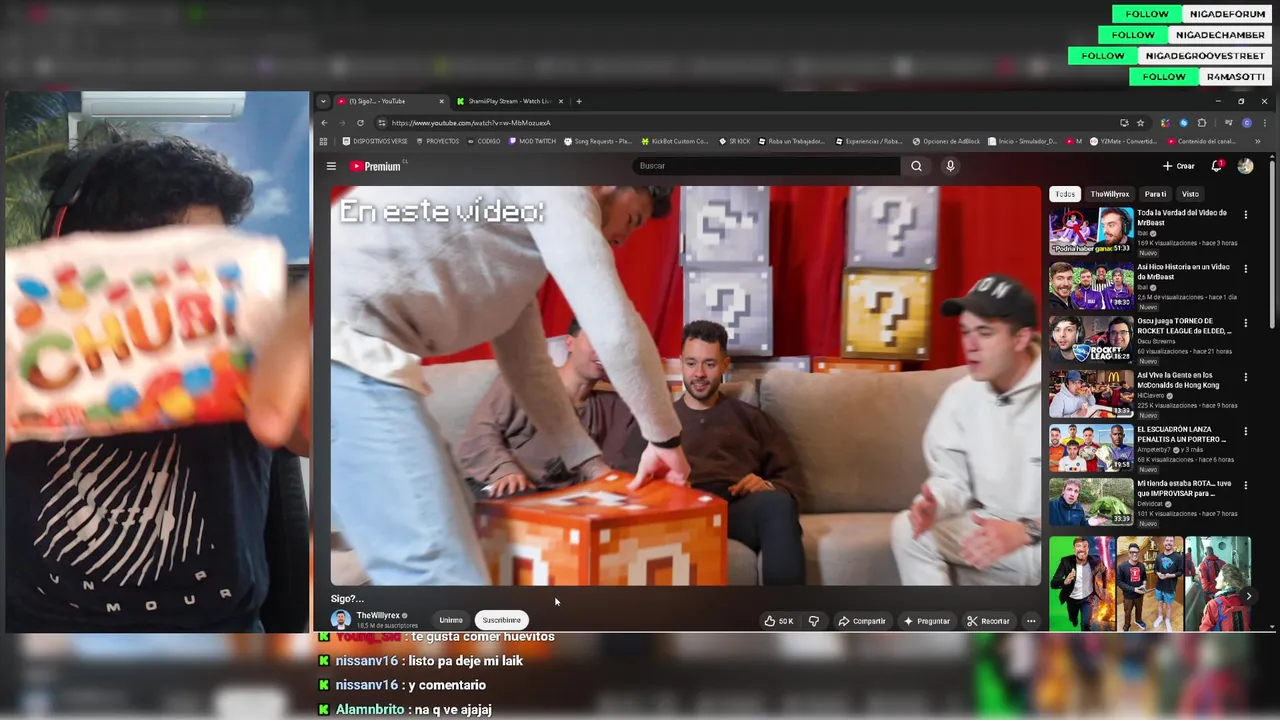
Task: Open TheWillyrex channel name link
Action: point(378,615)
